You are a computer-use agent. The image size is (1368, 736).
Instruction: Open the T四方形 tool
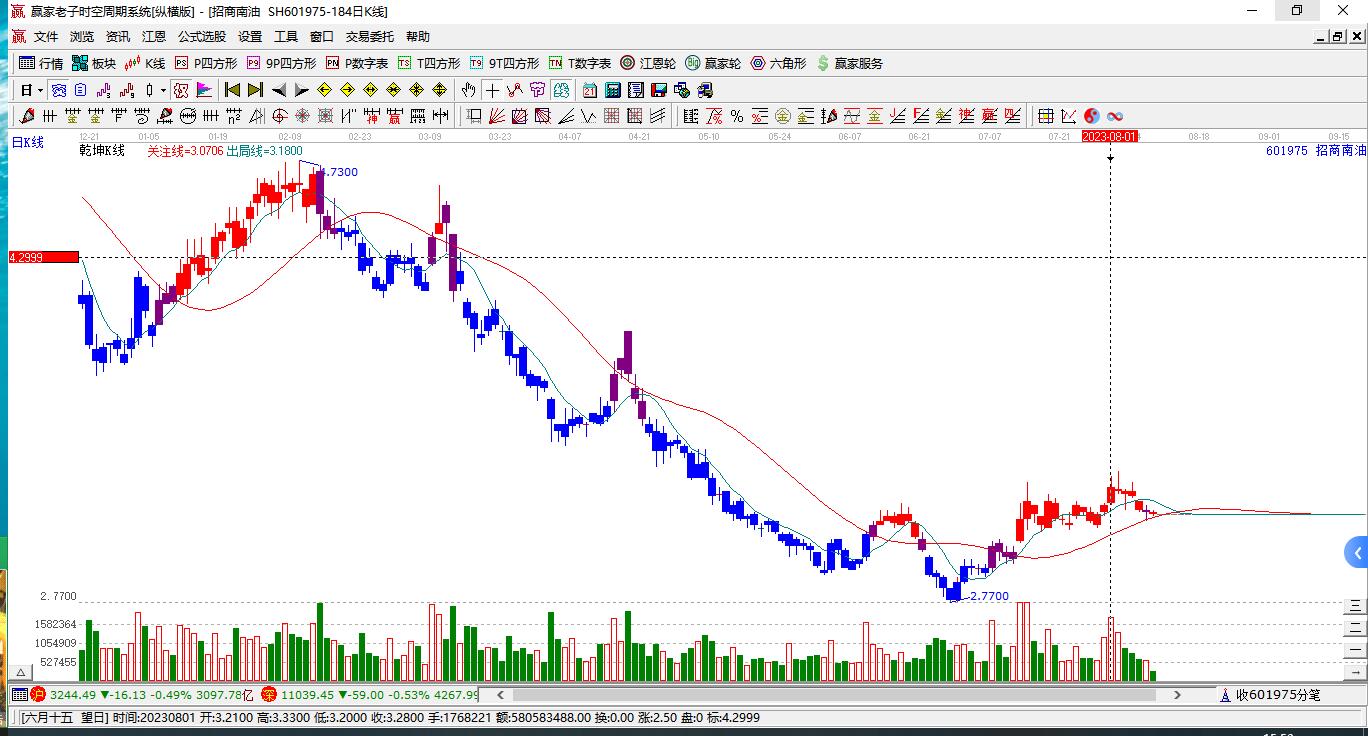click(429, 63)
